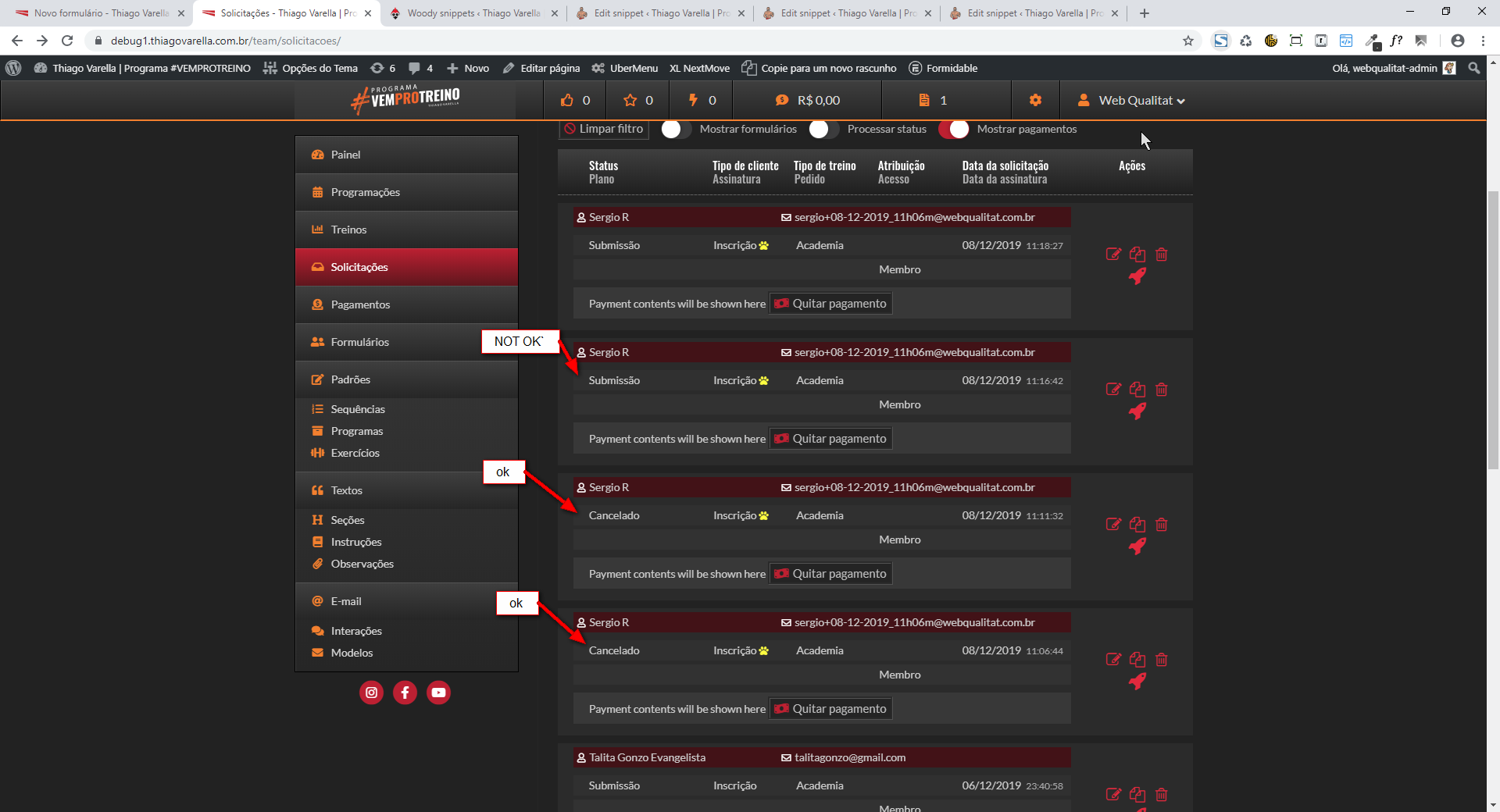The height and width of the screenshot is (812, 1500).
Task: Open Exercícios sidebar link
Action: (355, 453)
